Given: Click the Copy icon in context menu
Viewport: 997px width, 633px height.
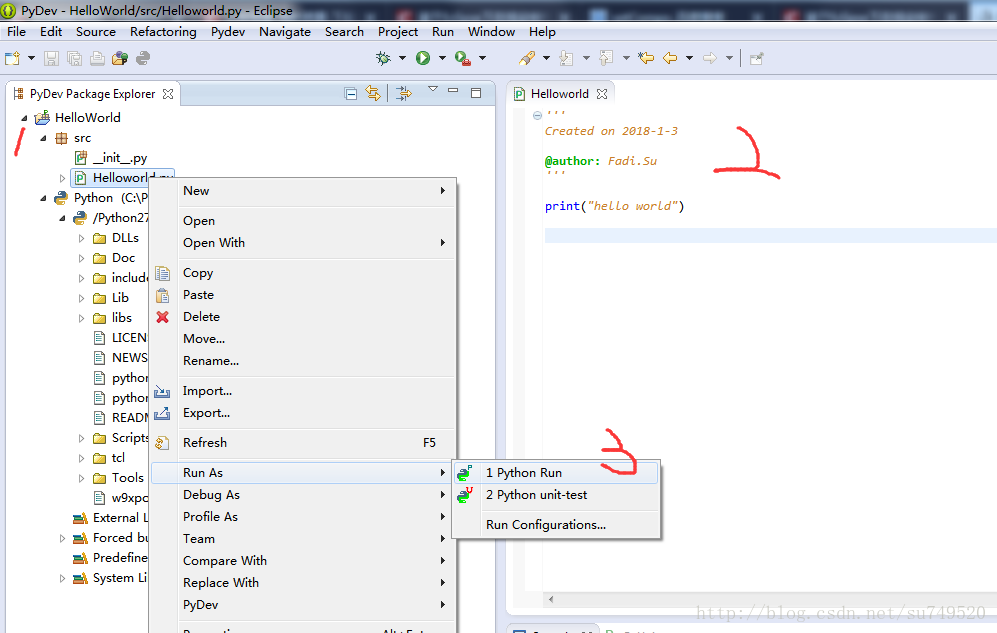Looking at the screenshot, I should pos(163,273).
